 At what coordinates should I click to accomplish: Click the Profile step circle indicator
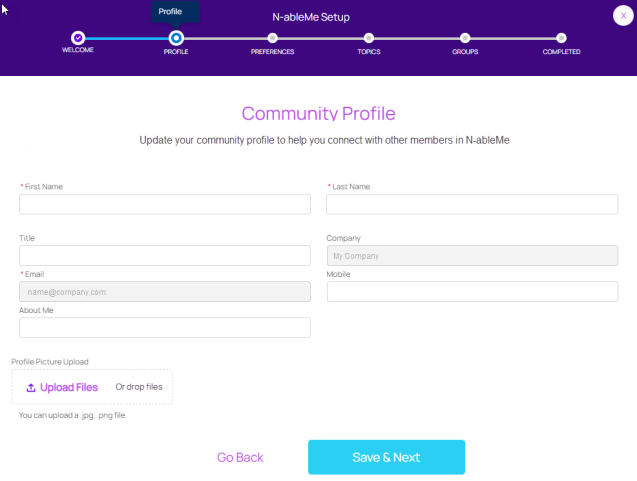(176, 38)
